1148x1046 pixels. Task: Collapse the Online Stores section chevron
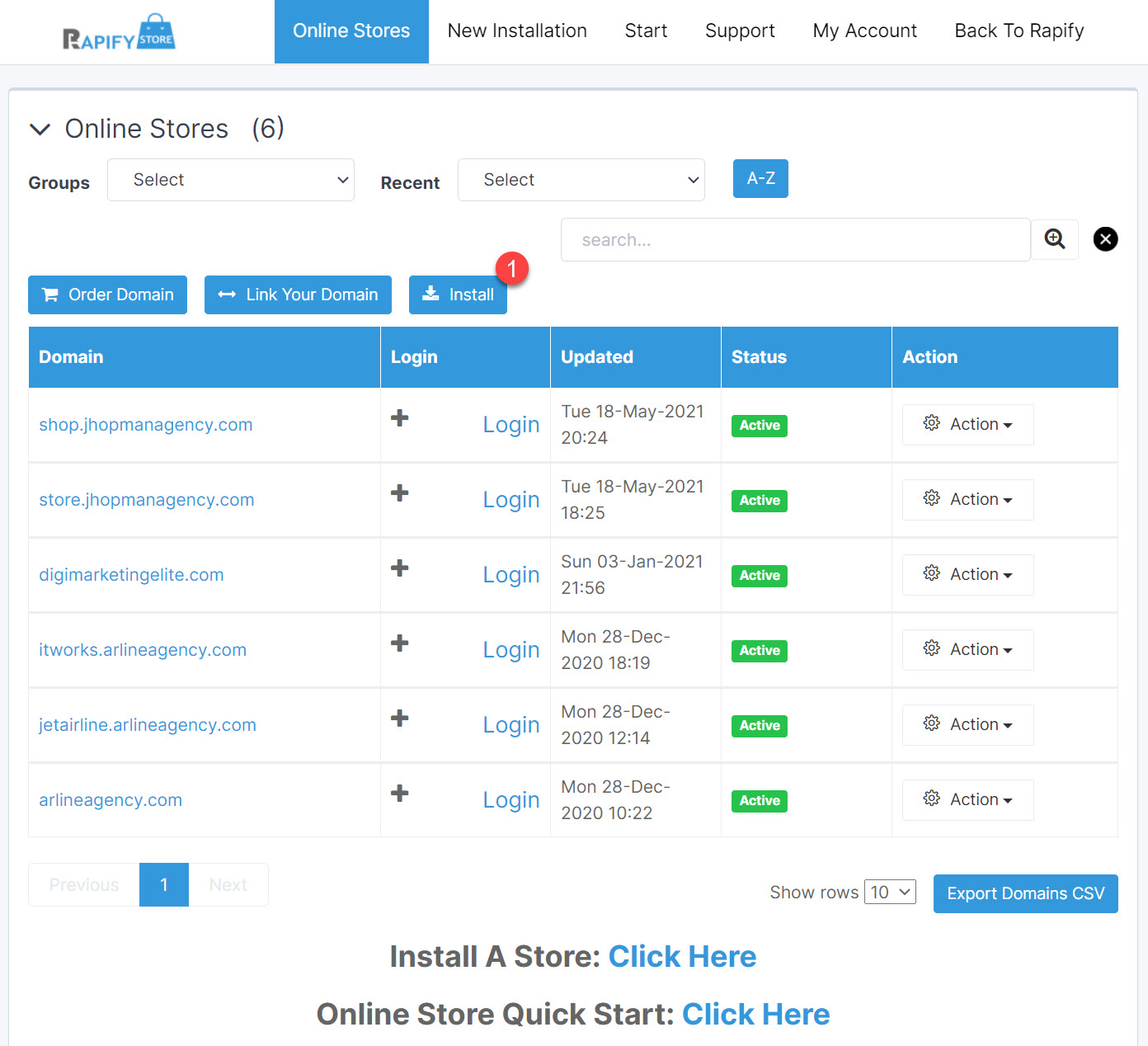40,130
